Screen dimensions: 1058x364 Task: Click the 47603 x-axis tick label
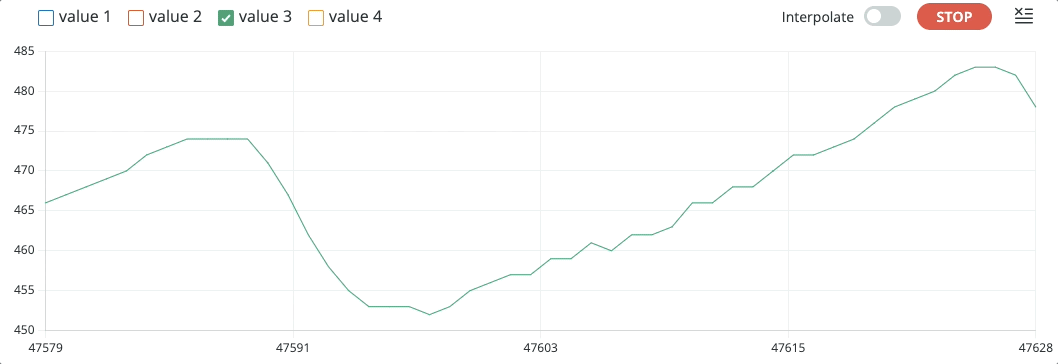(540, 346)
